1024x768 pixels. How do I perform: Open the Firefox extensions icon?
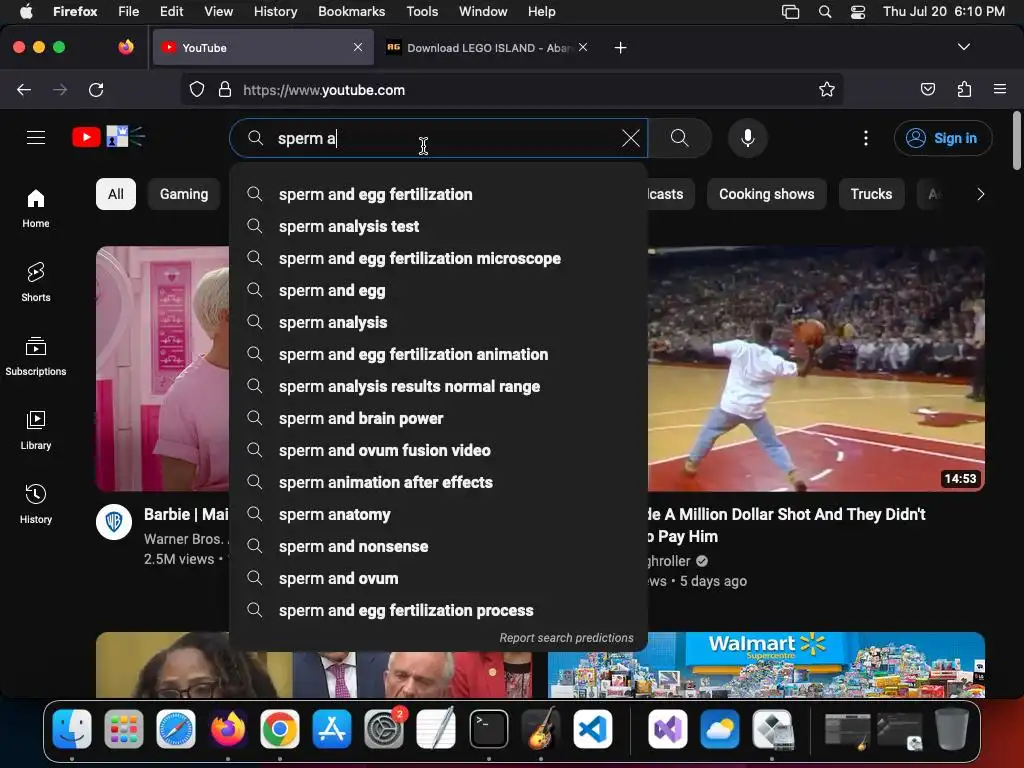tap(964, 89)
